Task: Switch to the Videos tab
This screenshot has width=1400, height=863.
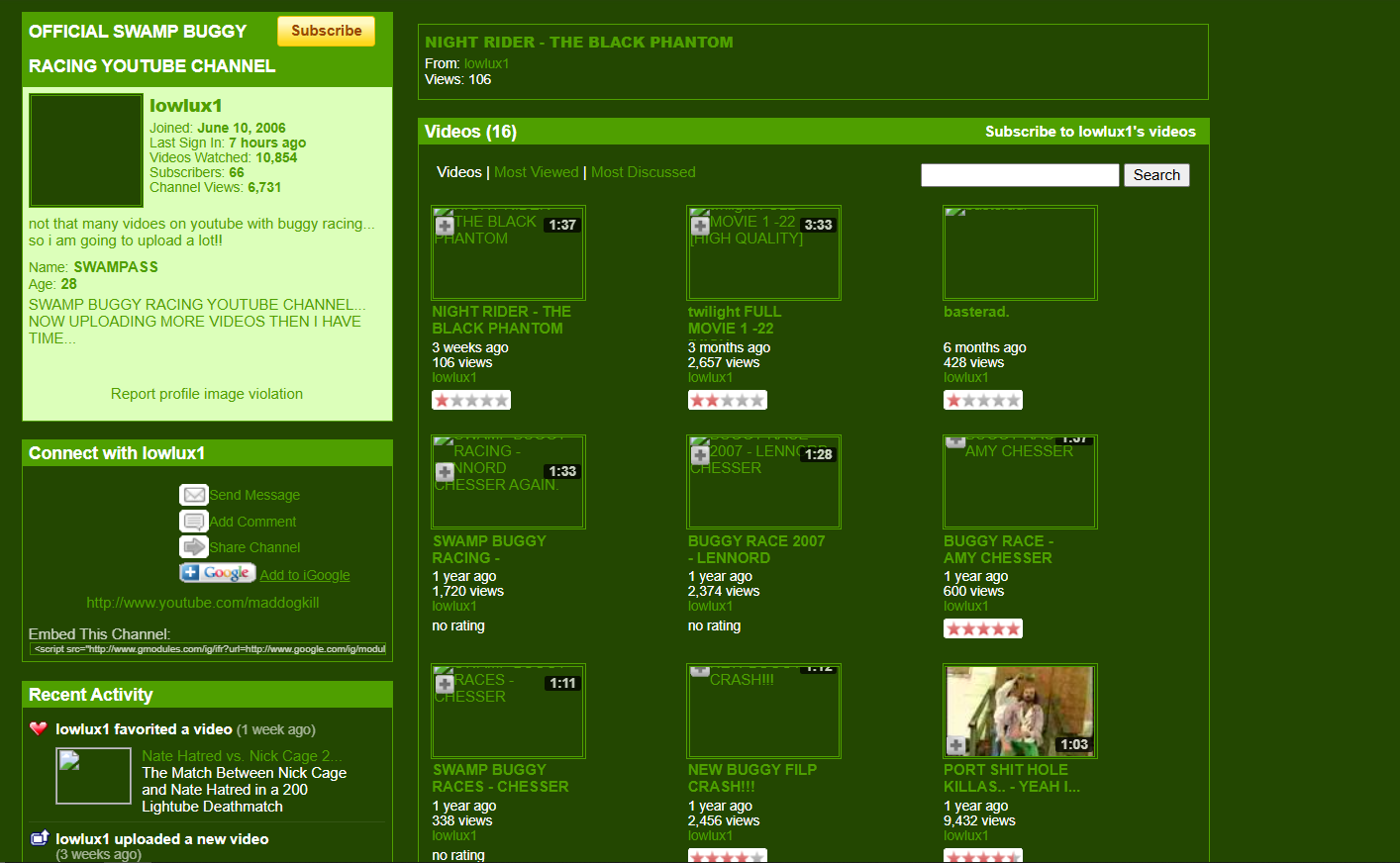Action: click(x=459, y=172)
